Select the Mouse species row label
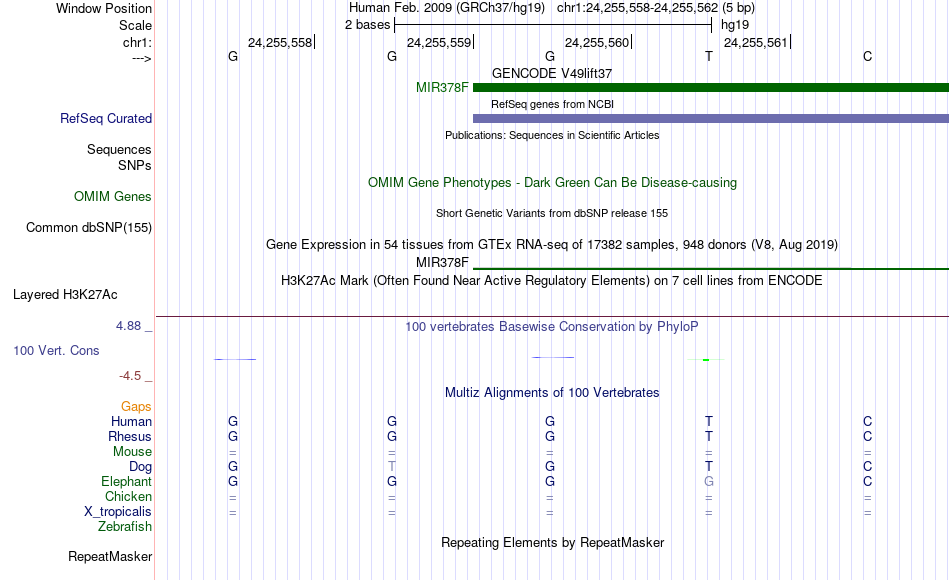Viewport: 950px width, 580px height. [x=133, y=452]
